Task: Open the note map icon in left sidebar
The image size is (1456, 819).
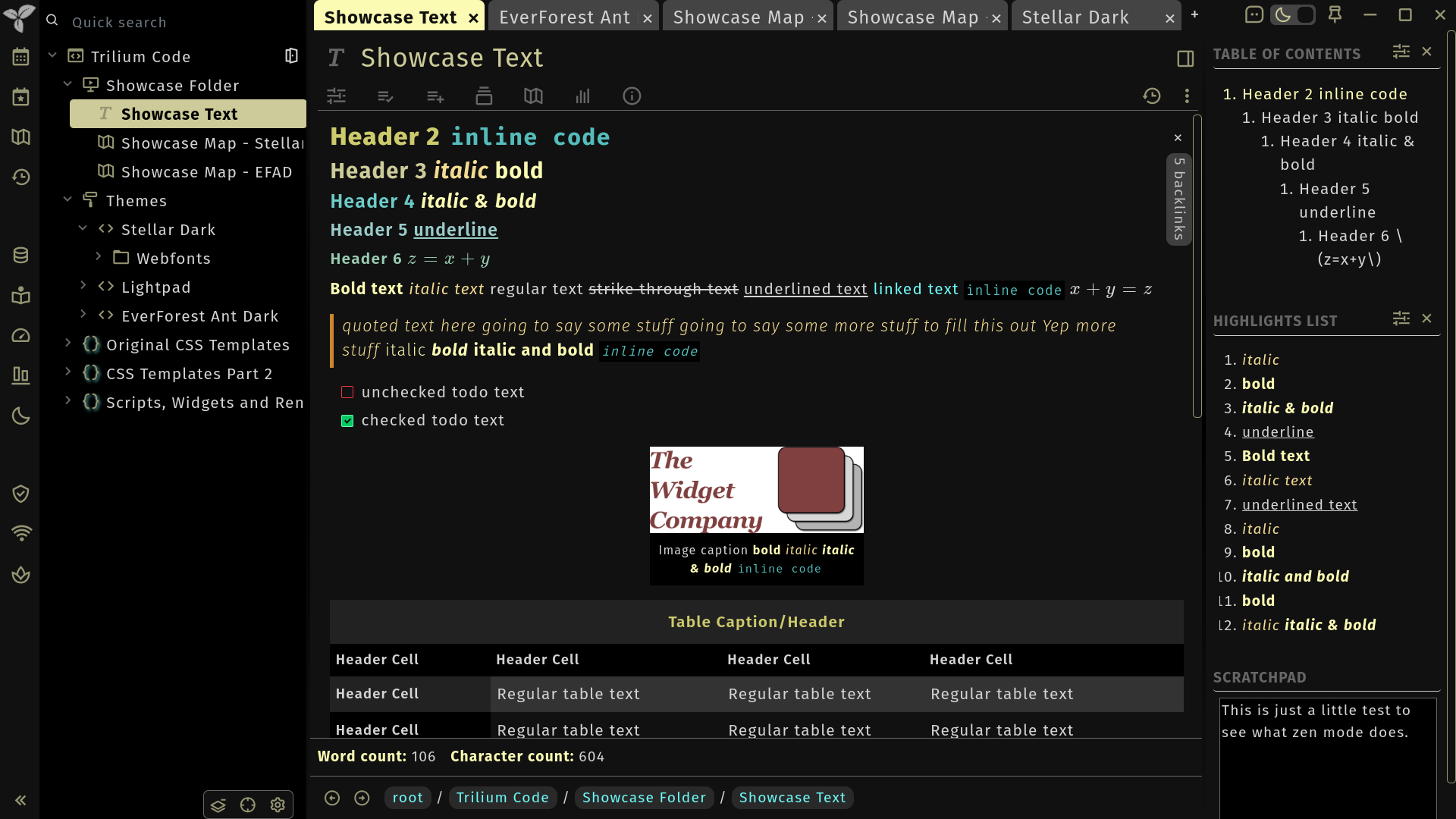Action: 20,137
